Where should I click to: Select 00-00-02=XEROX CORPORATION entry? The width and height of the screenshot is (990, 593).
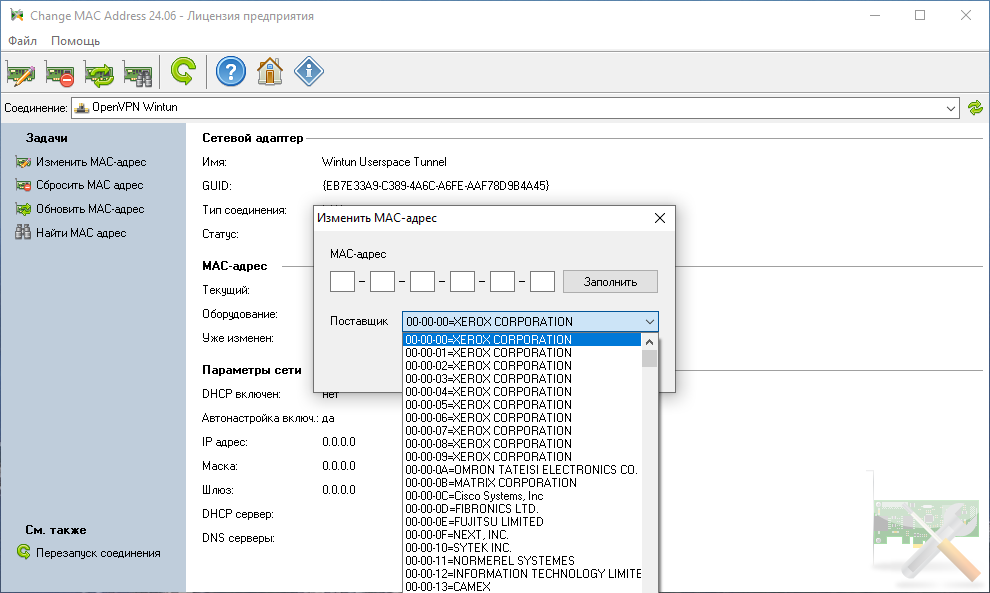(x=522, y=366)
